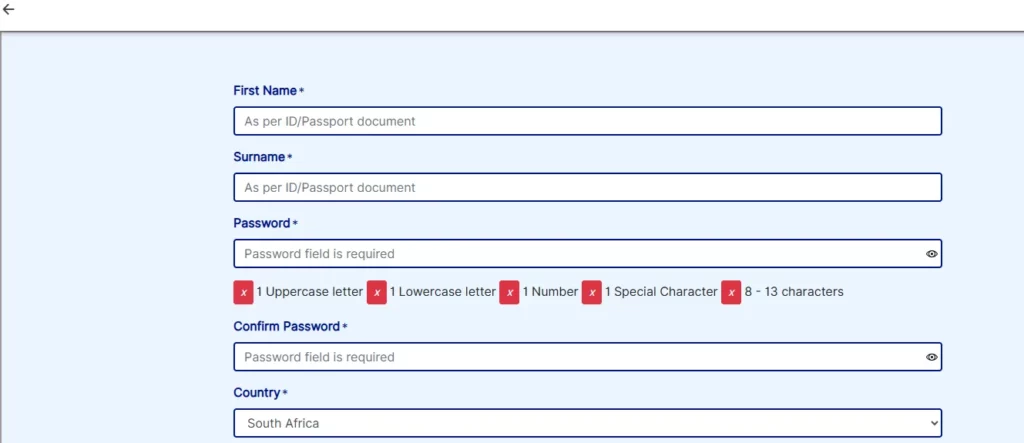Click the Password label above its field
The image size is (1024, 443).
pyautogui.click(x=261, y=223)
